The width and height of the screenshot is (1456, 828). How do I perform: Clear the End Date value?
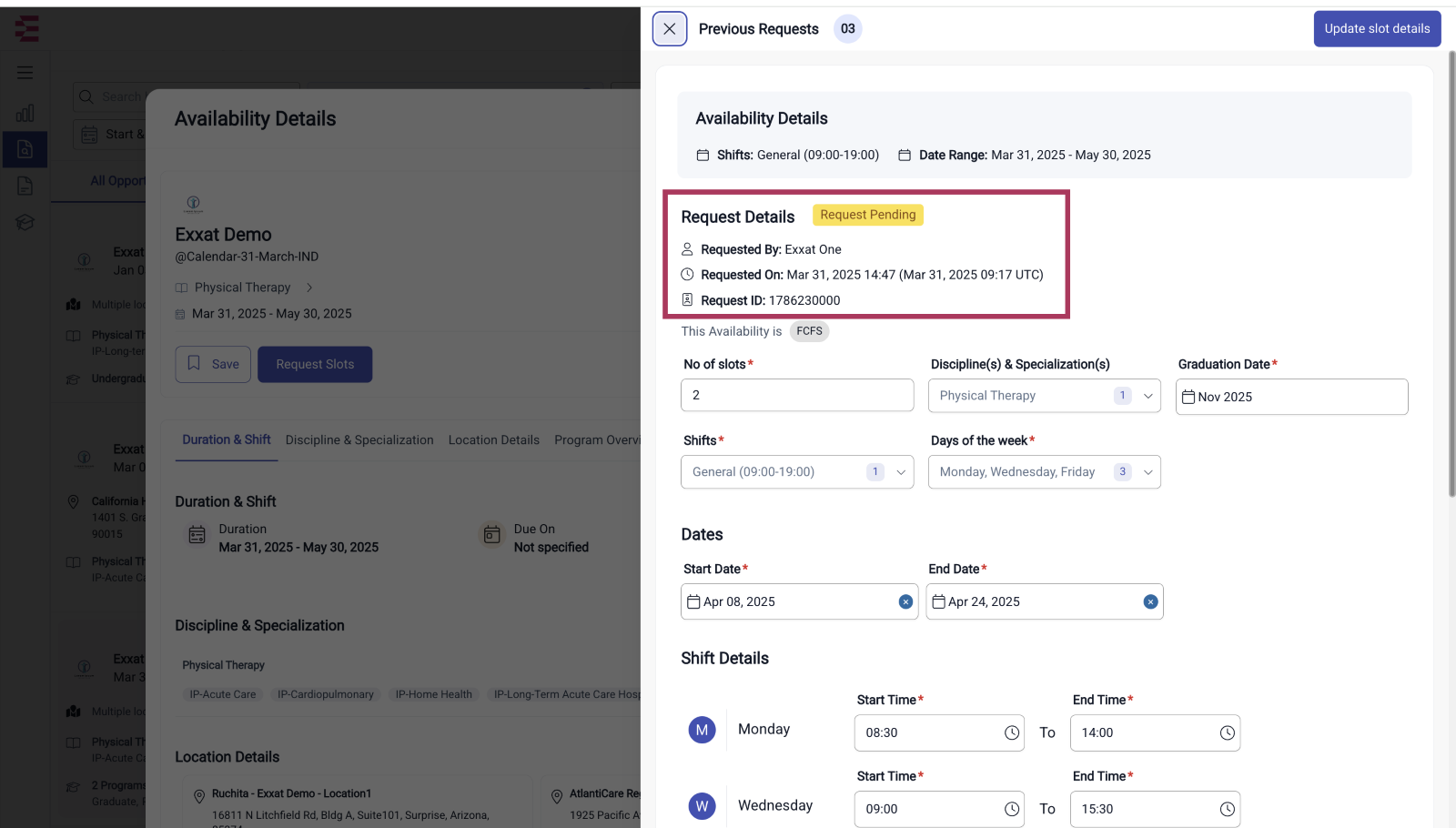[x=1150, y=601]
